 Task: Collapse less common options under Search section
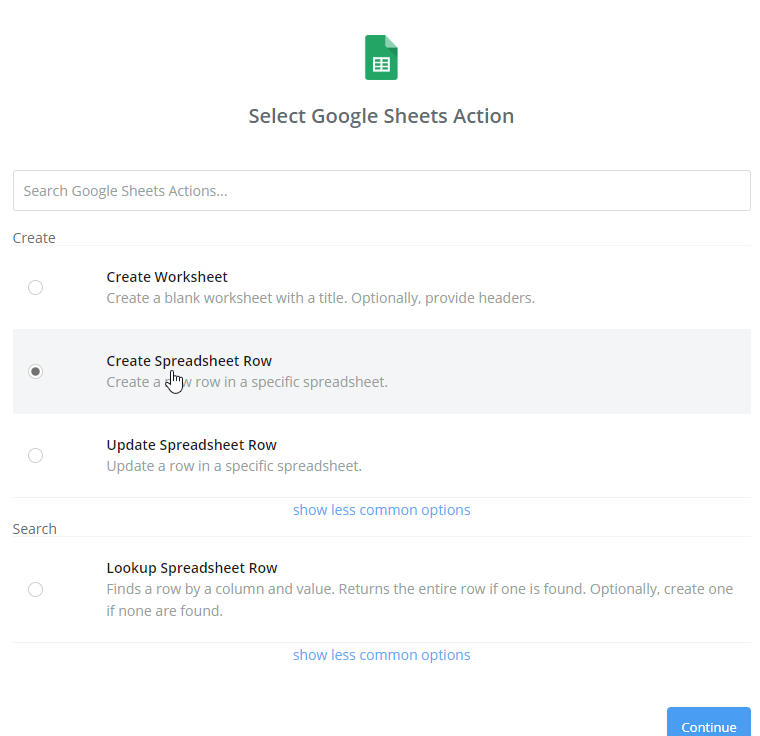381,655
